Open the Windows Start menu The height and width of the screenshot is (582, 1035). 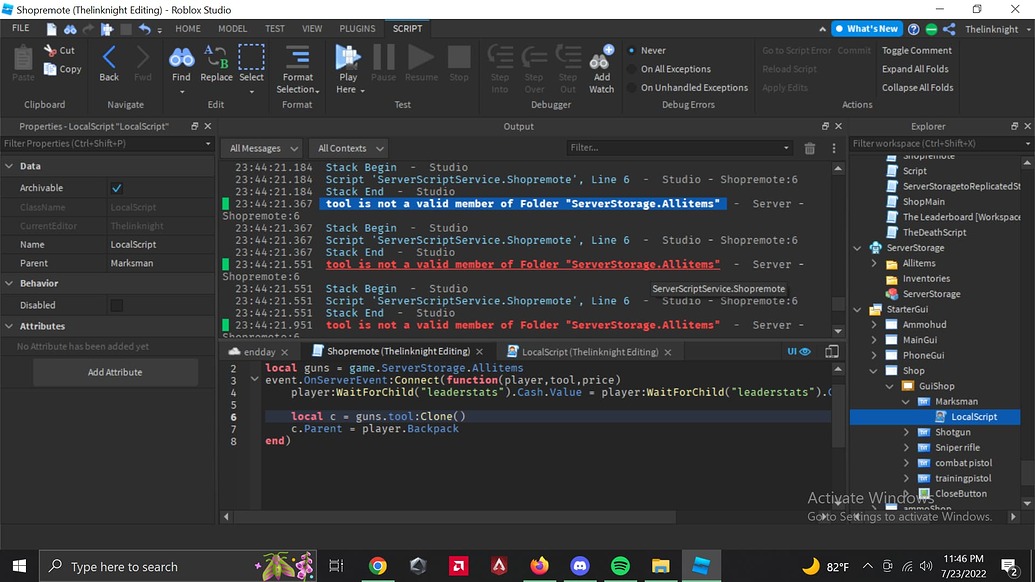tap(19, 566)
